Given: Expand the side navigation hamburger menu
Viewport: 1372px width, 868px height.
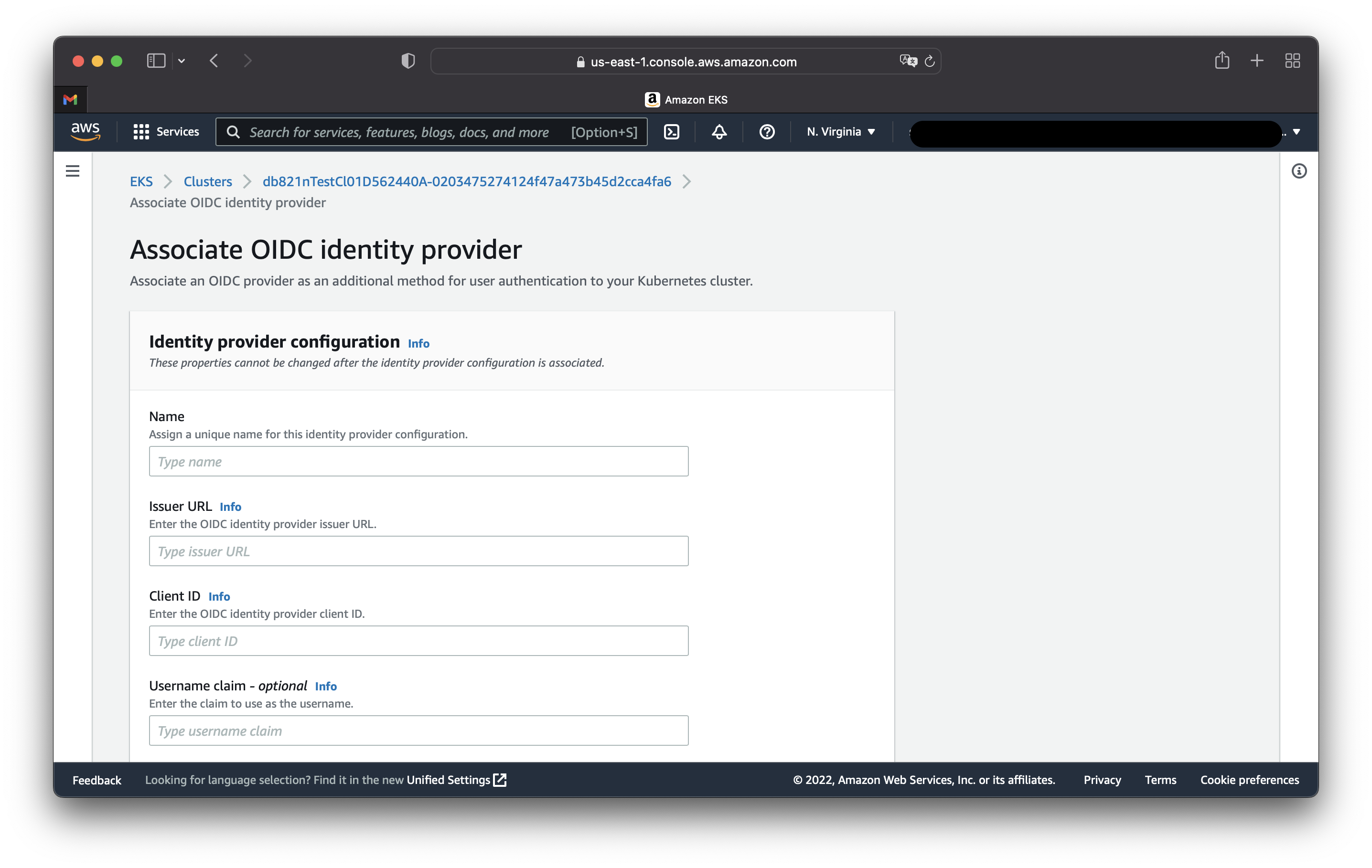Looking at the screenshot, I should coord(72,171).
